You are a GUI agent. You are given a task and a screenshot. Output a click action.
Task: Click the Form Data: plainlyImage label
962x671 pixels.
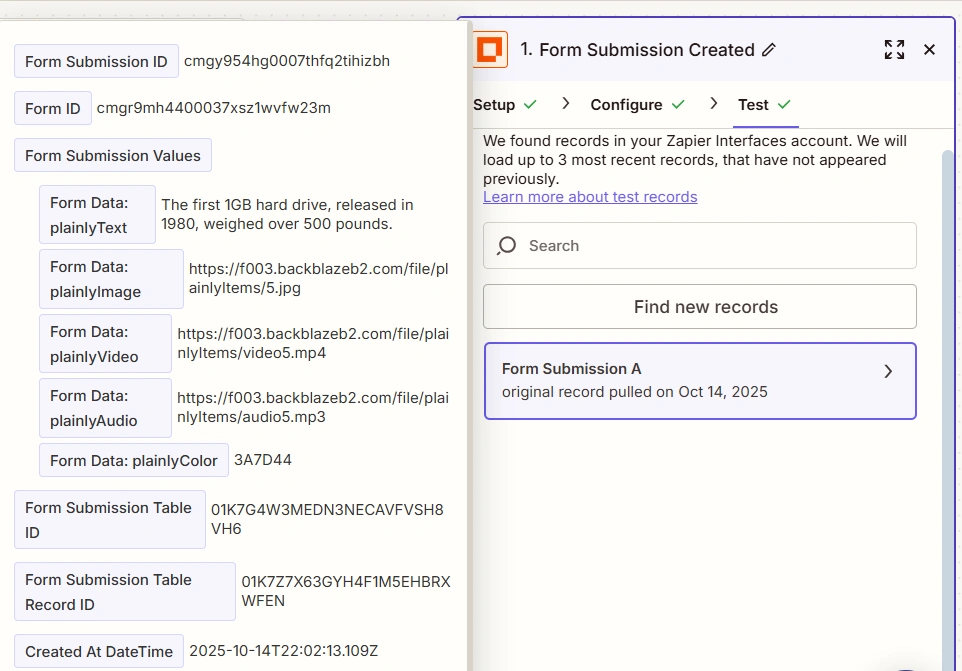[x=112, y=279]
